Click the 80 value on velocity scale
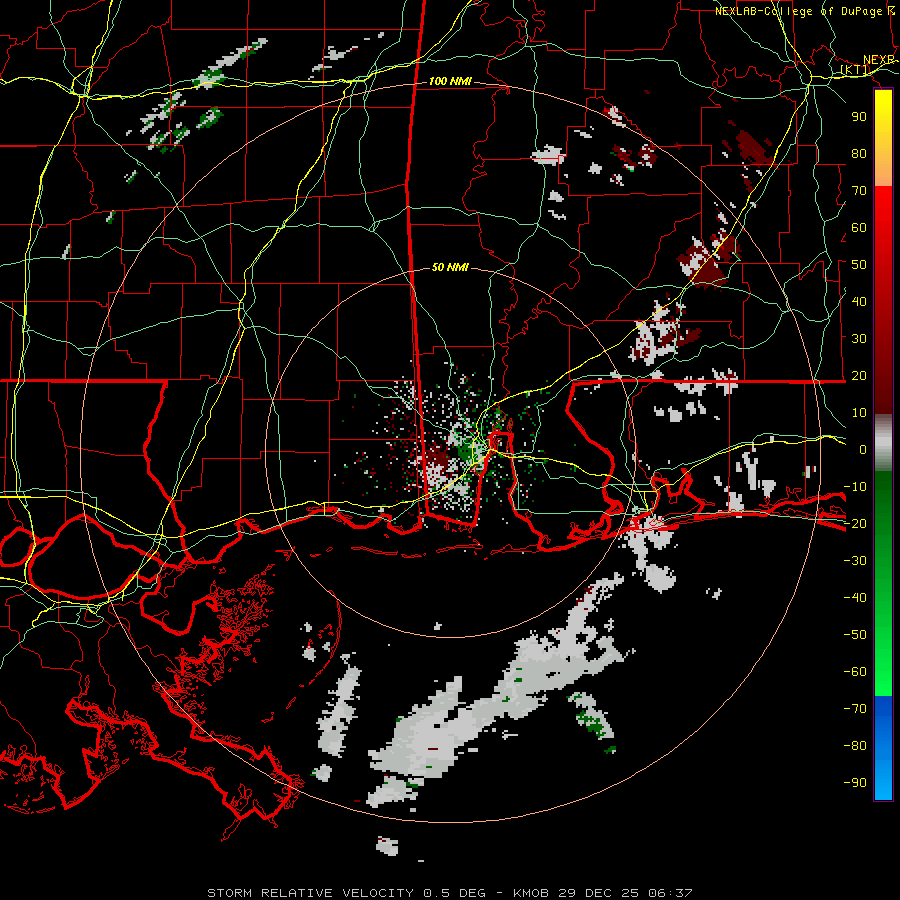Viewport: 900px width, 900px height. click(859, 154)
